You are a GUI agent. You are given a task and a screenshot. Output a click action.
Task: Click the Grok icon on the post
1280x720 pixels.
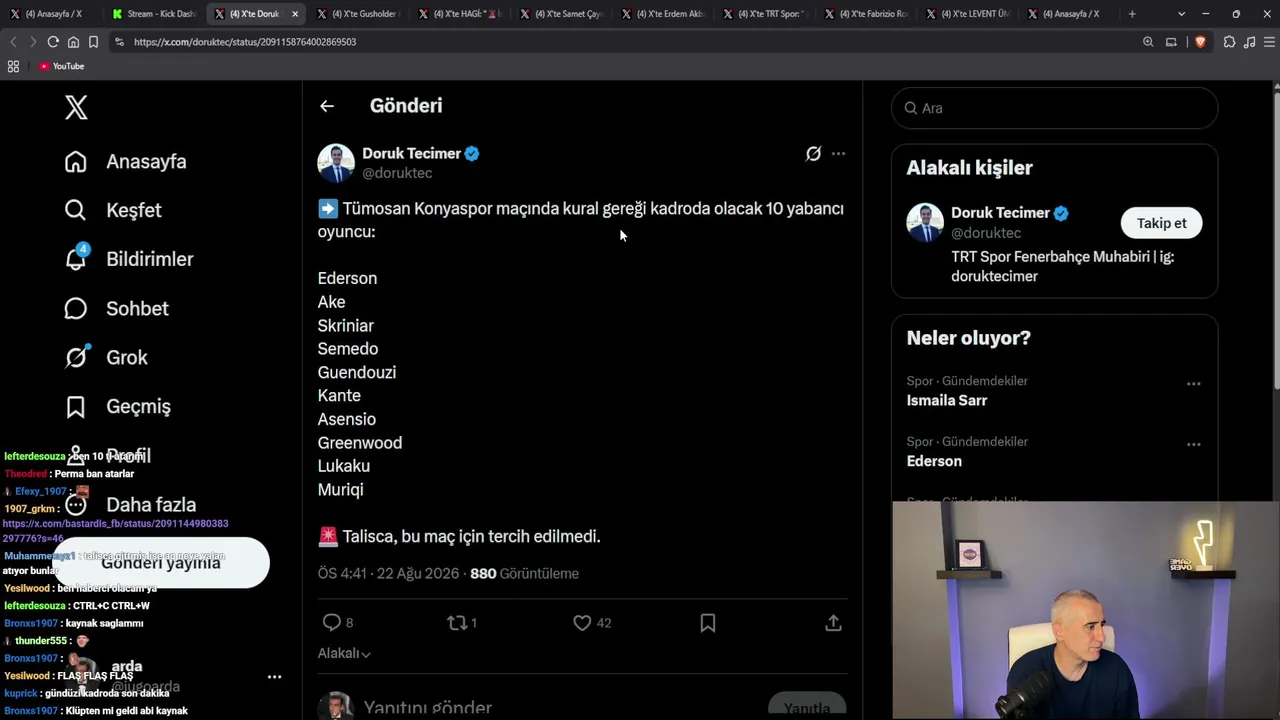pyautogui.click(x=813, y=154)
